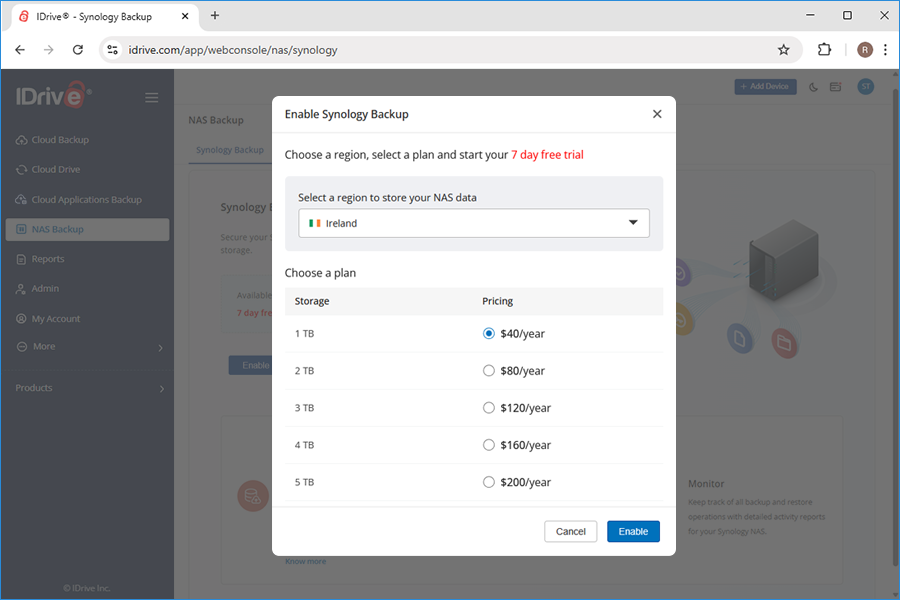
Task: Reload the current page
Action: coord(78,50)
